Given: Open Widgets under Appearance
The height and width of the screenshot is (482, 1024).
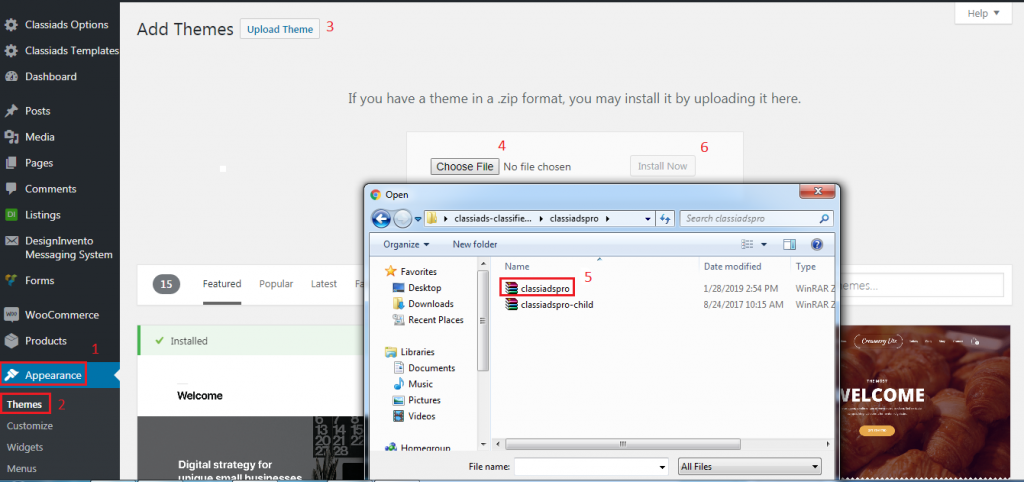Looking at the screenshot, I should 25,447.
